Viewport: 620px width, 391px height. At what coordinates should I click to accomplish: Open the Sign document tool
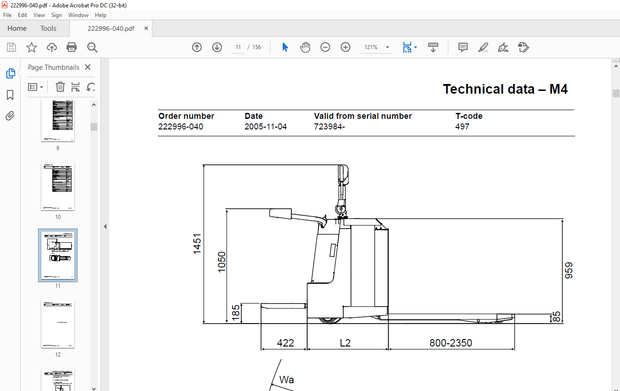click(503, 47)
